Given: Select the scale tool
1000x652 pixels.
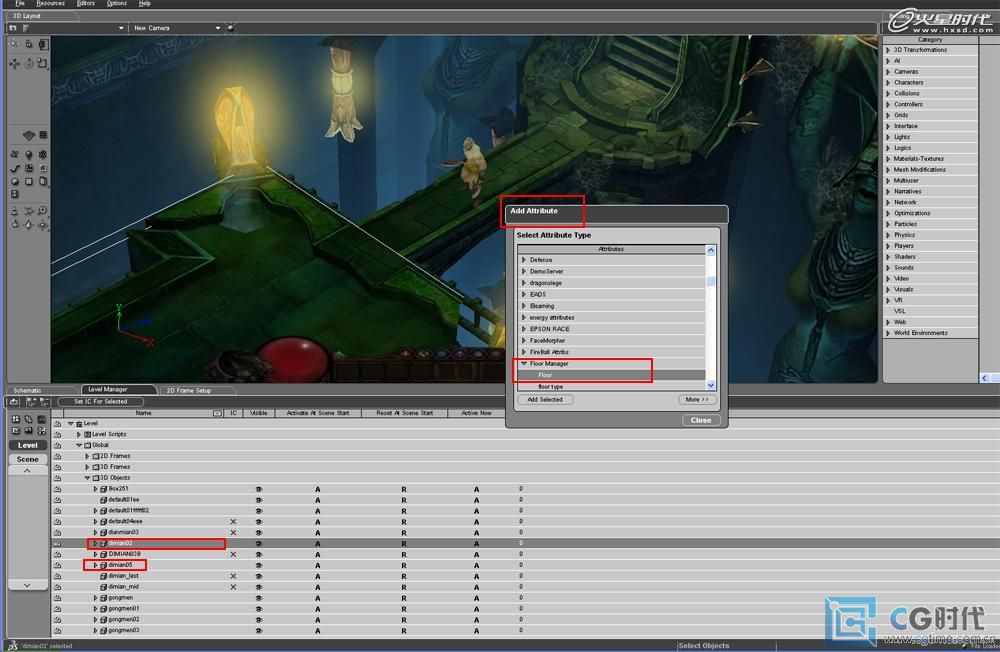Looking at the screenshot, I should click(43, 63).
